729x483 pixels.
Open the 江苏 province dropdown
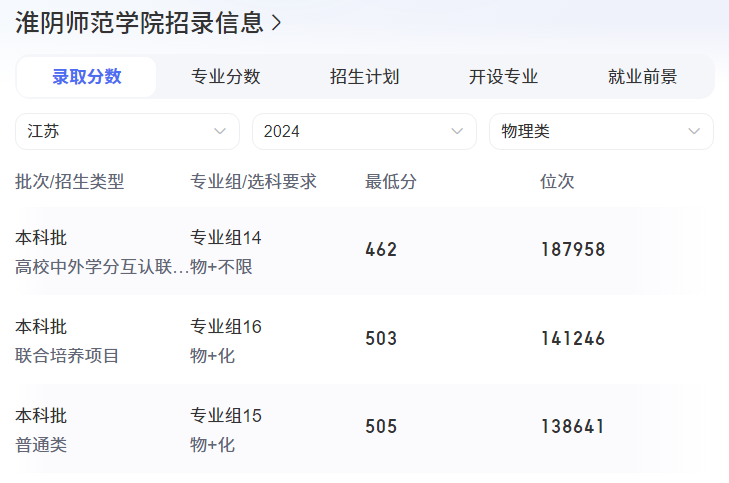click(127, 132)
